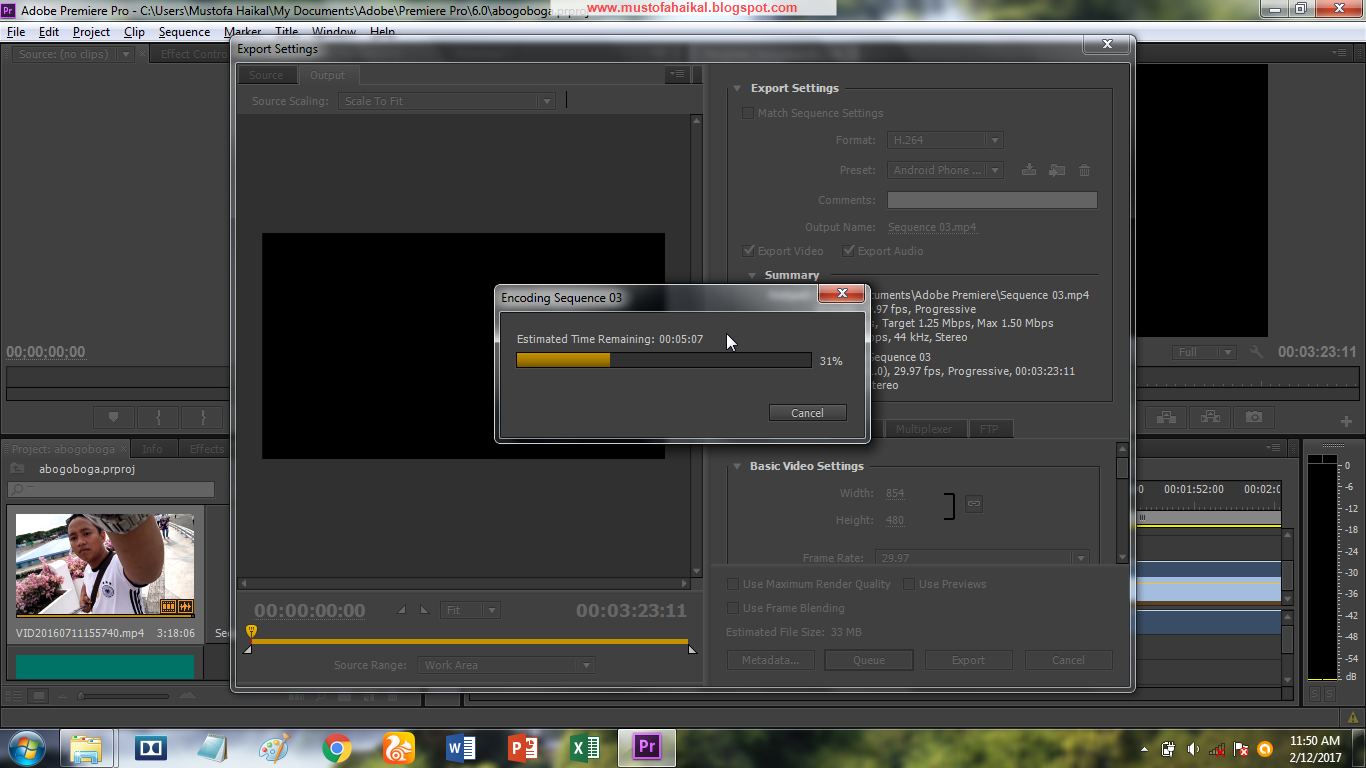
Task: Collapse the Export Settings section triangle
Action: pyautogui.click(x=737, y=88)
